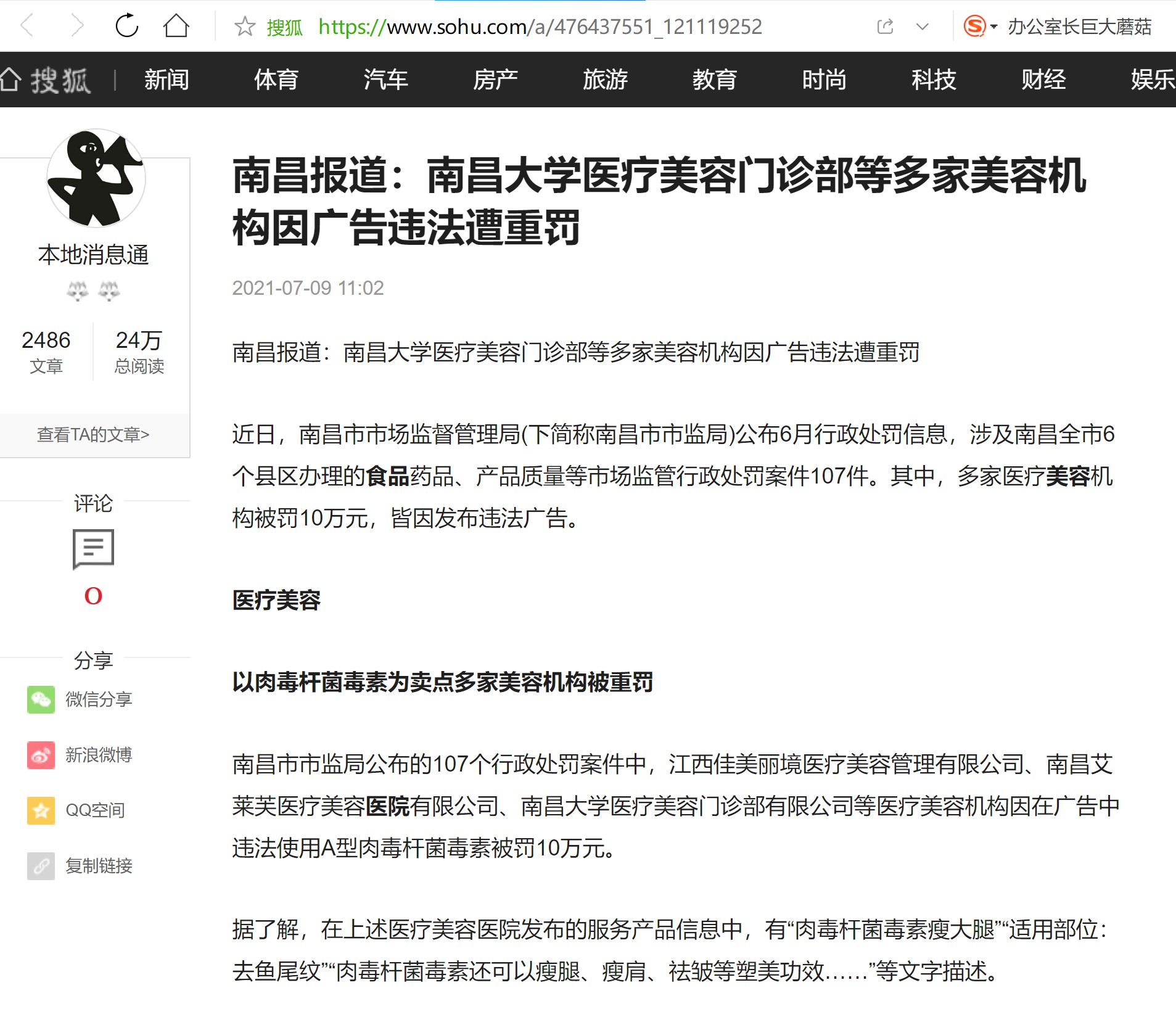
Task: Click the bold keyword 美容 link
Action: [1069, 476]
